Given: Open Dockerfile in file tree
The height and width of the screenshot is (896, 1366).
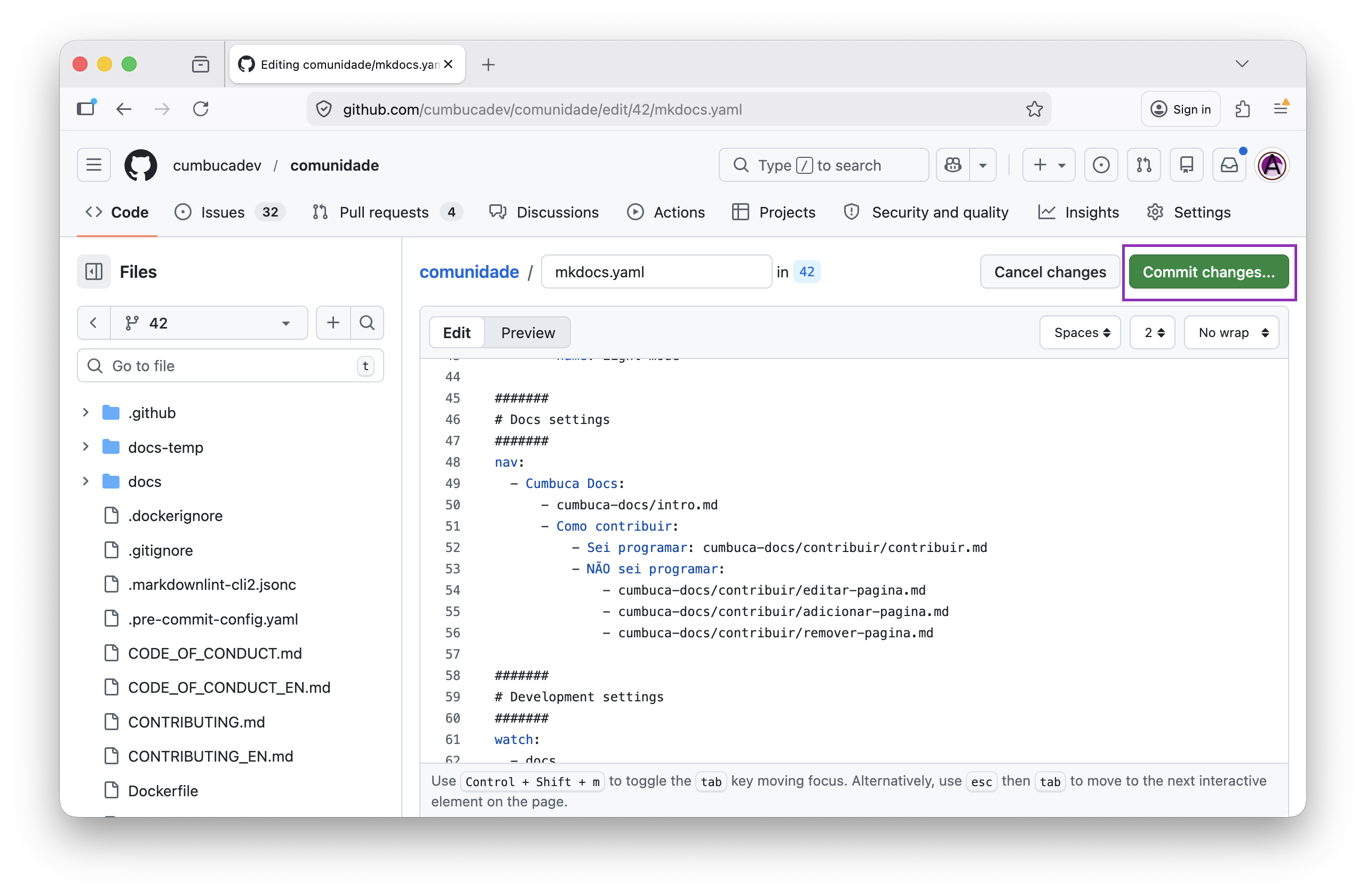Looking at the screenshot, I should (x=163, y=790).
